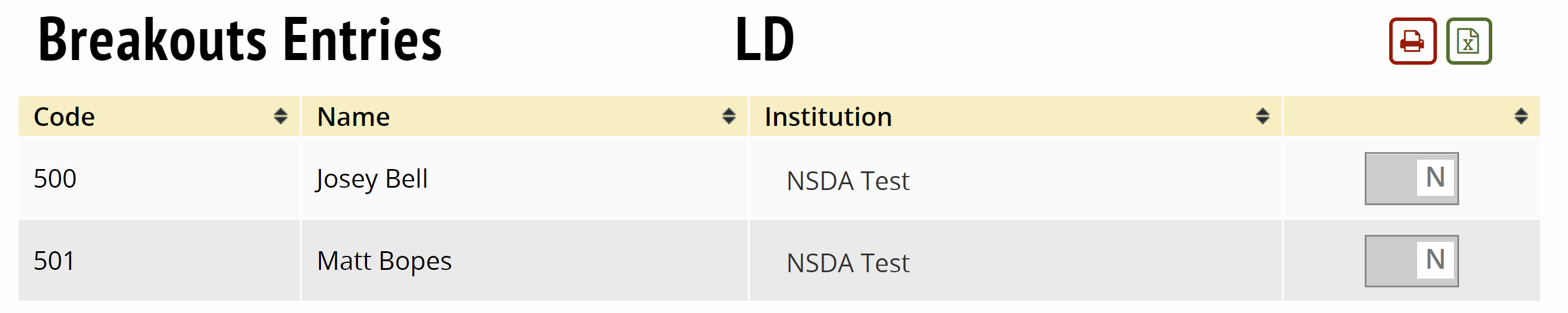Viewport: 1568px width, 313px height.
Task: Click the LD event title
Action: pos(765,40)
